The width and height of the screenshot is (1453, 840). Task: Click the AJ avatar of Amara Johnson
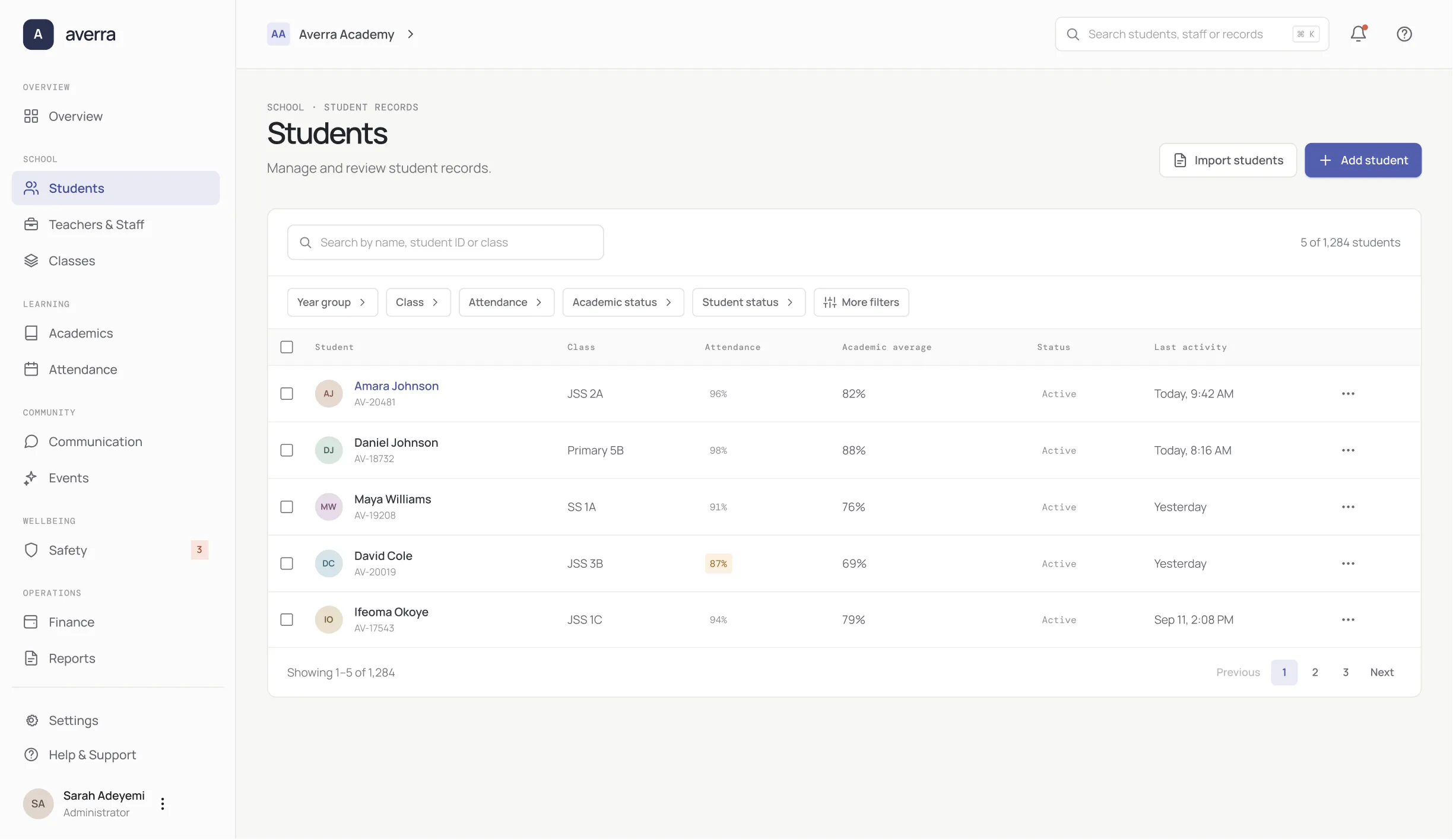tap(328, 393)
